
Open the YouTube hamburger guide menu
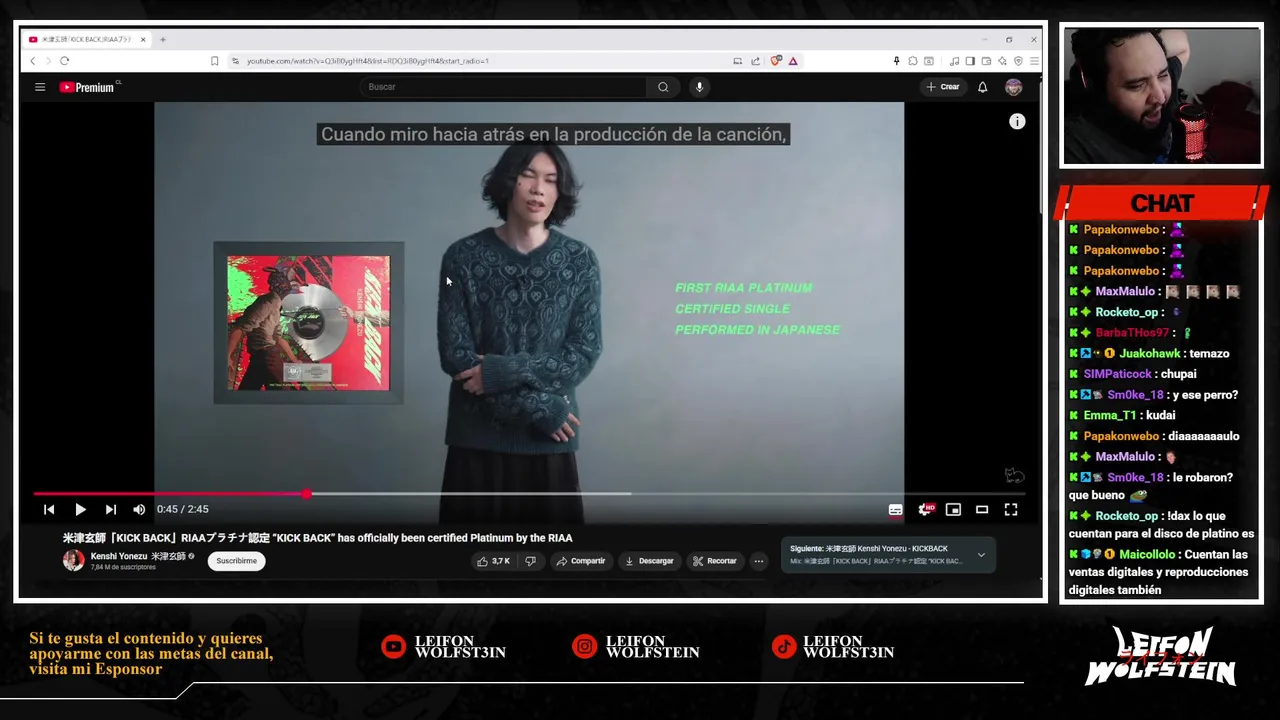[40, 87]
